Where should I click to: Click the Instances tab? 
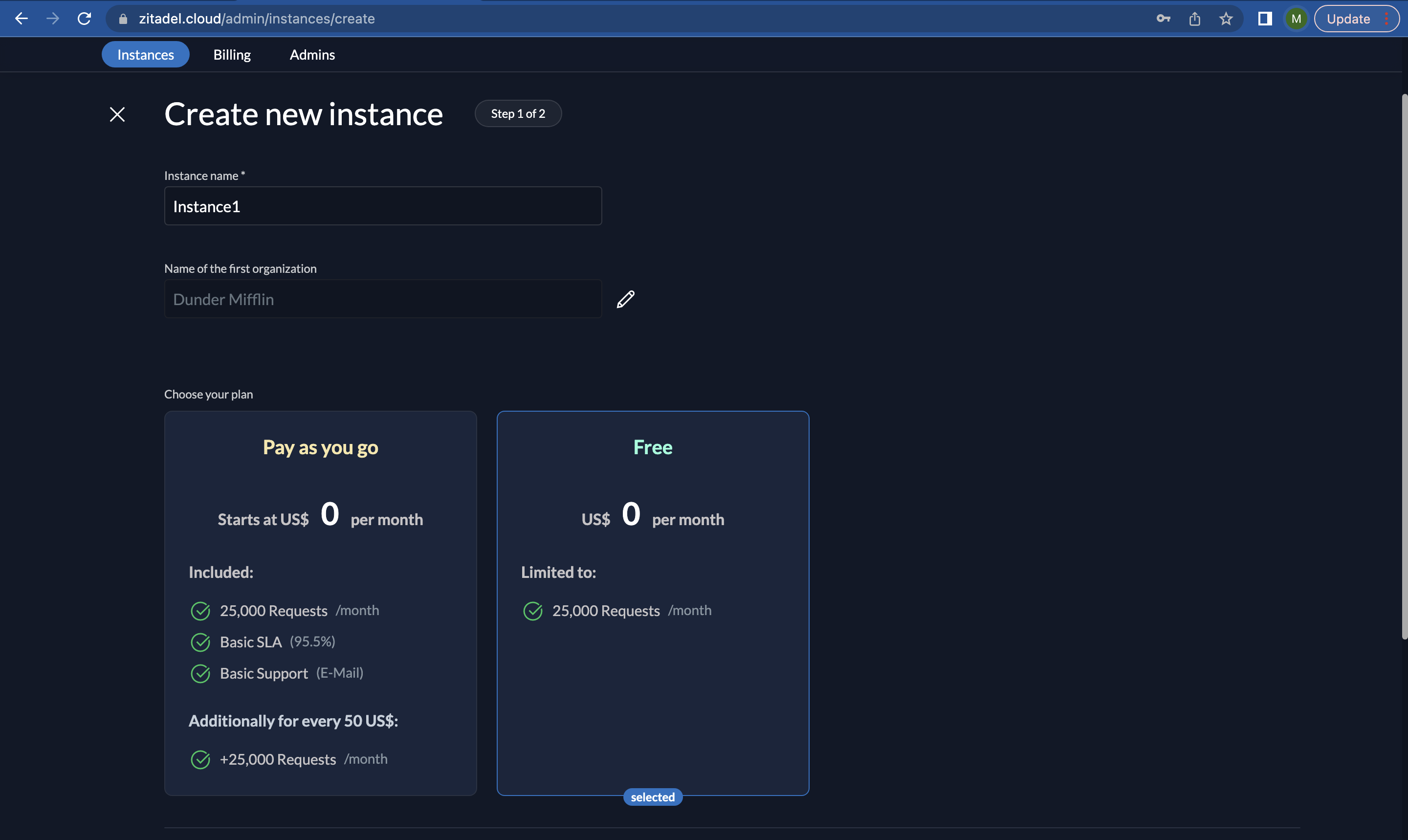pyautogui.click(x=145, y=54)
